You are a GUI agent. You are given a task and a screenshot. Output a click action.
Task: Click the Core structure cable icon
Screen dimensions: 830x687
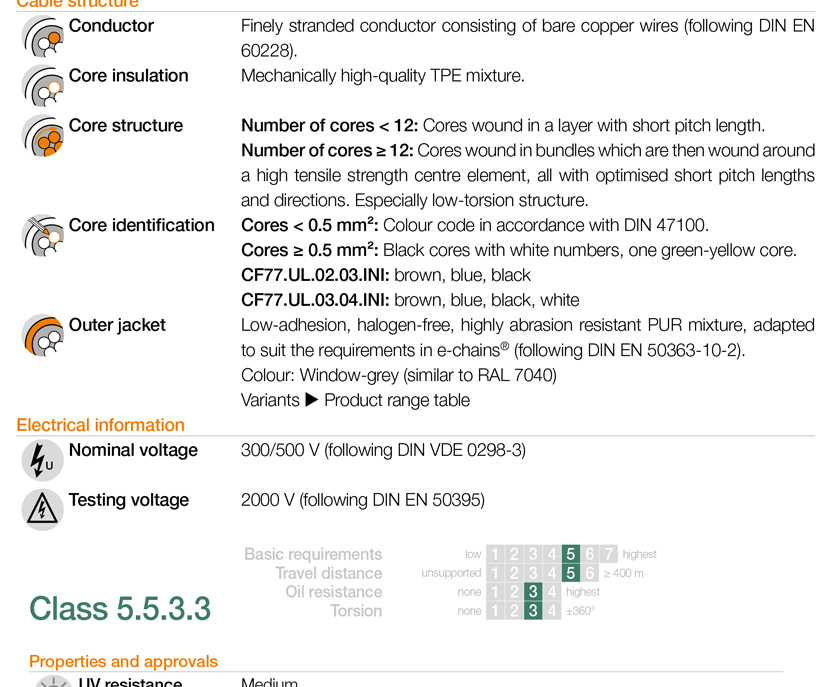[x=43, y=135]
